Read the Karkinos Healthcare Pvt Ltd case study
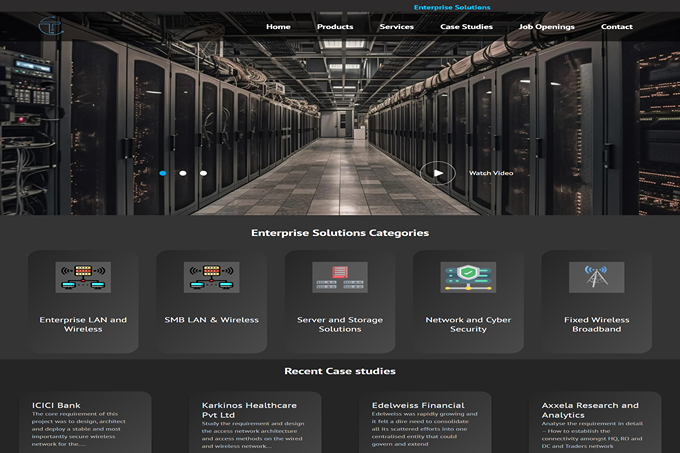The height and width of the screenshot is (453, 680). click(255, 422)
